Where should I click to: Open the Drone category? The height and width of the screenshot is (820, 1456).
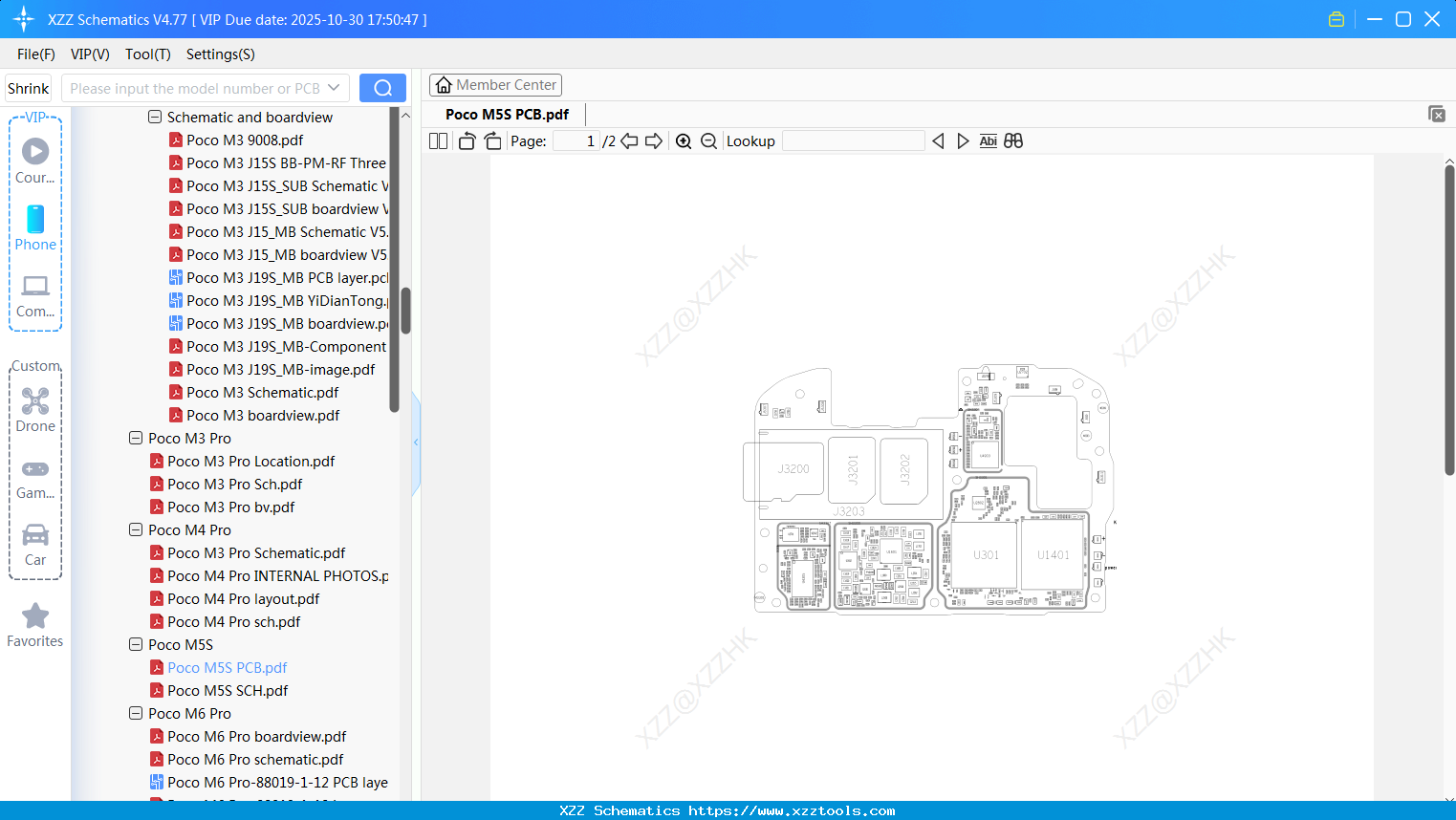[35, 410]
